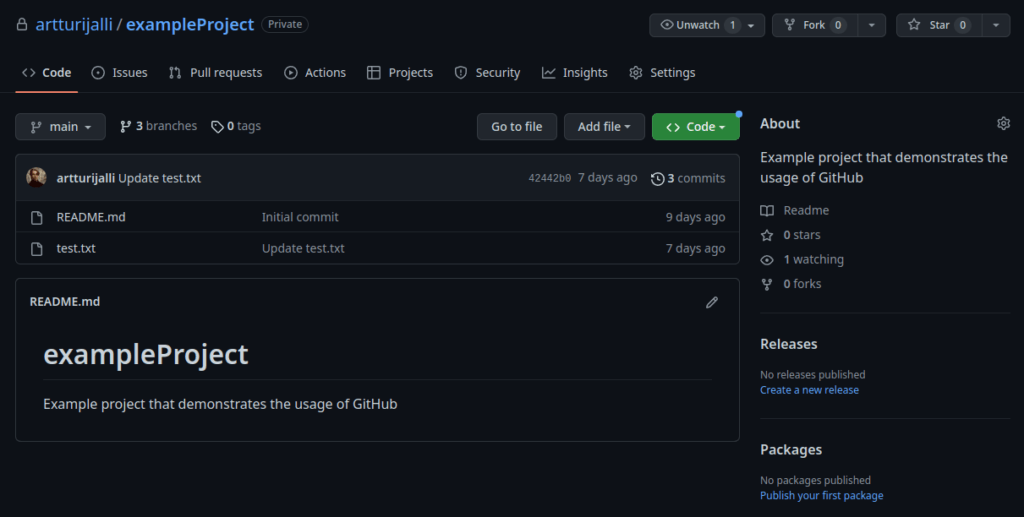
Task: Open the Readme link in About
Action: pos(806,210)
